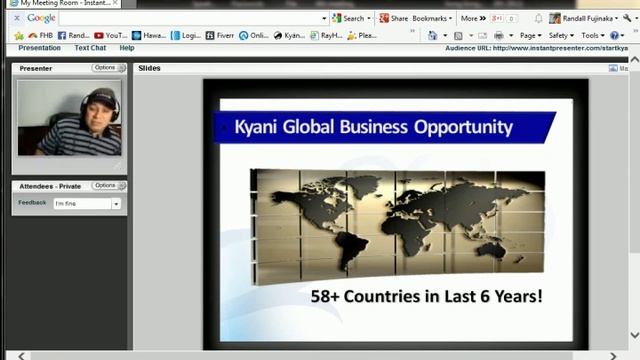The height and width of the screenshot is (360, 640).
Task: Click the Slides panel header label
Action: point(149,68)
